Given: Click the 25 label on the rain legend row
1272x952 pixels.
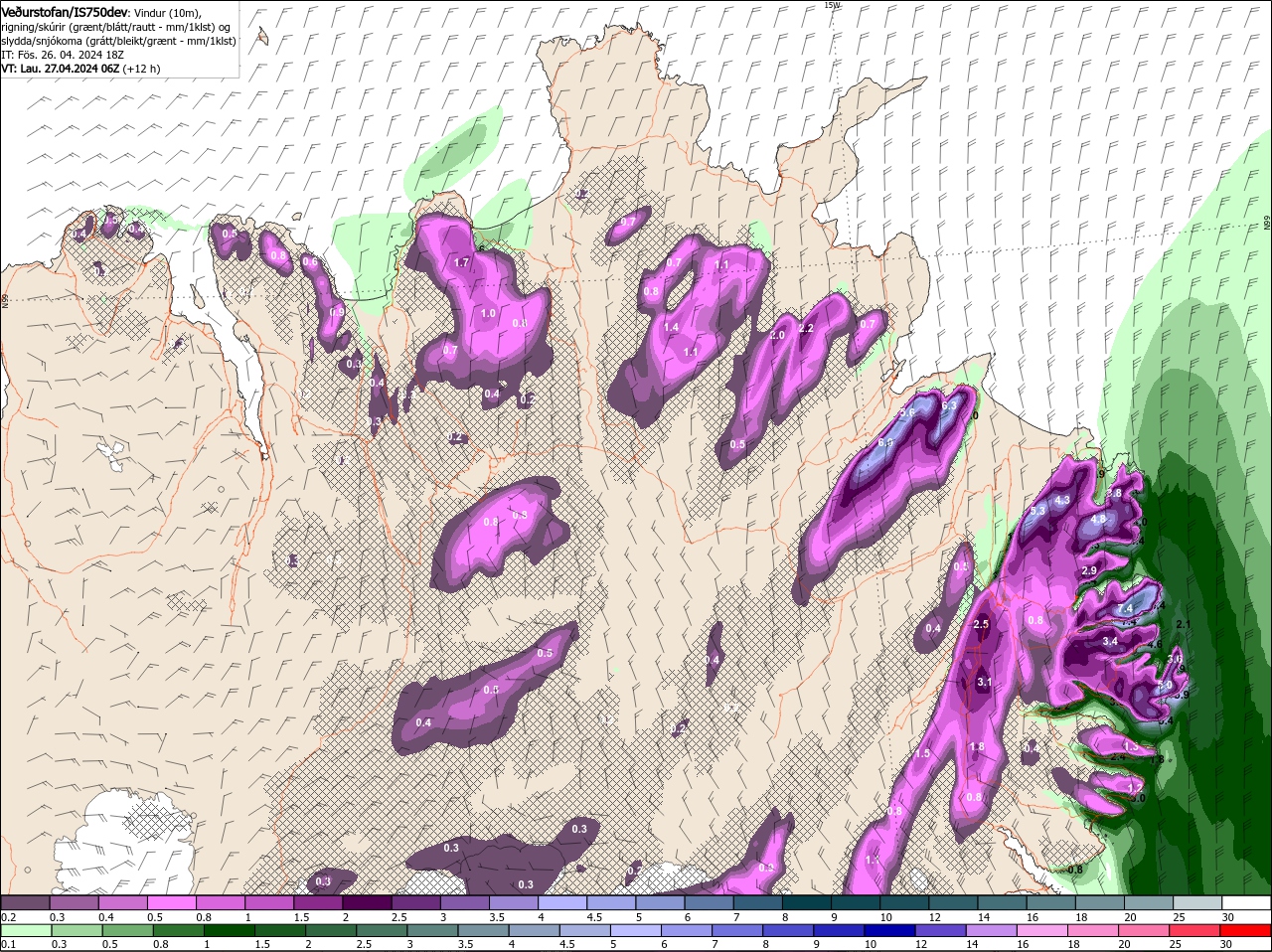Looking at the screenshot, I should (1177, 944).
